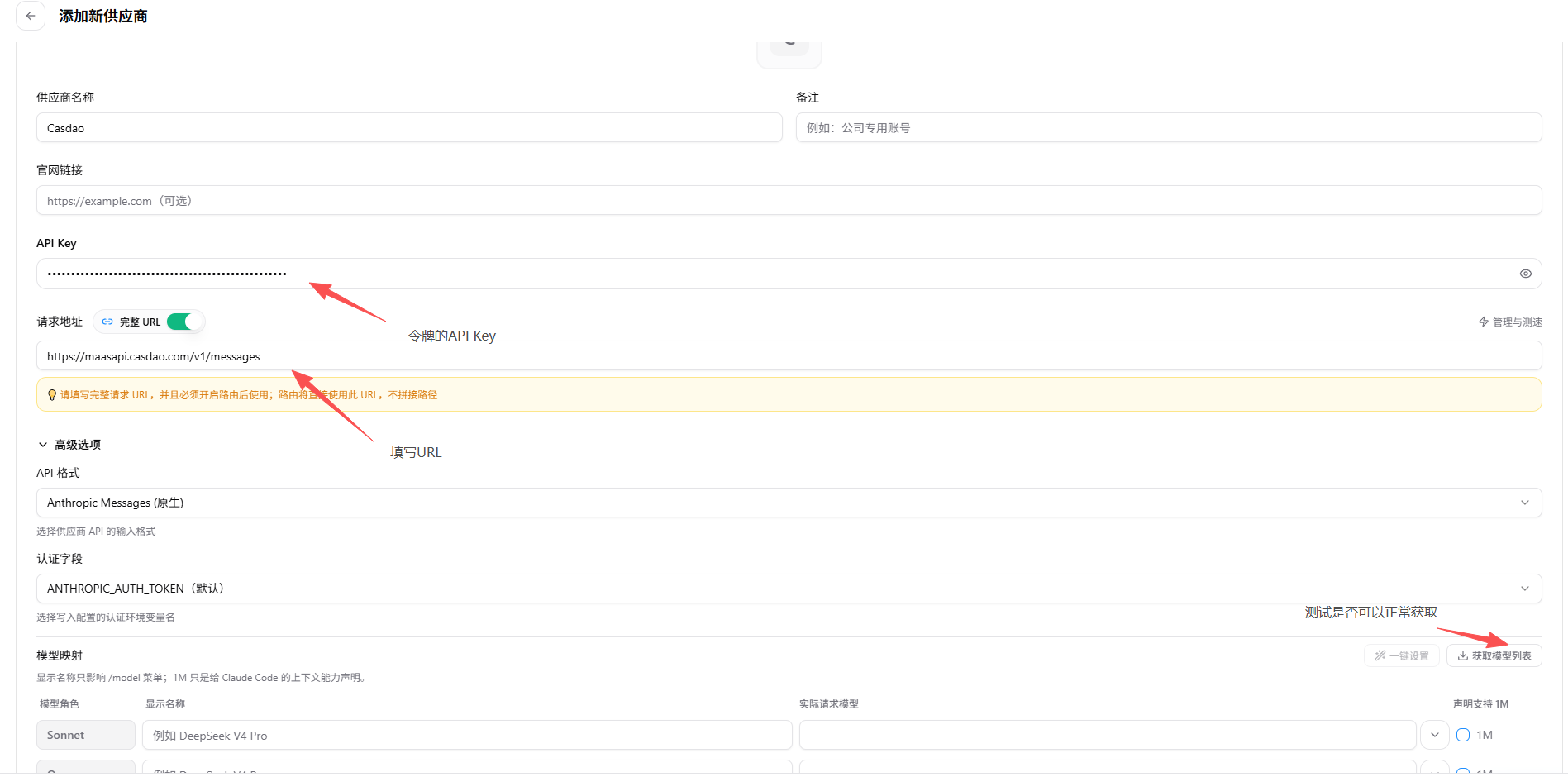This screenshot has width=1568, height=777.
Task: Click the 模型映射 heading
Action: point(60,655)
